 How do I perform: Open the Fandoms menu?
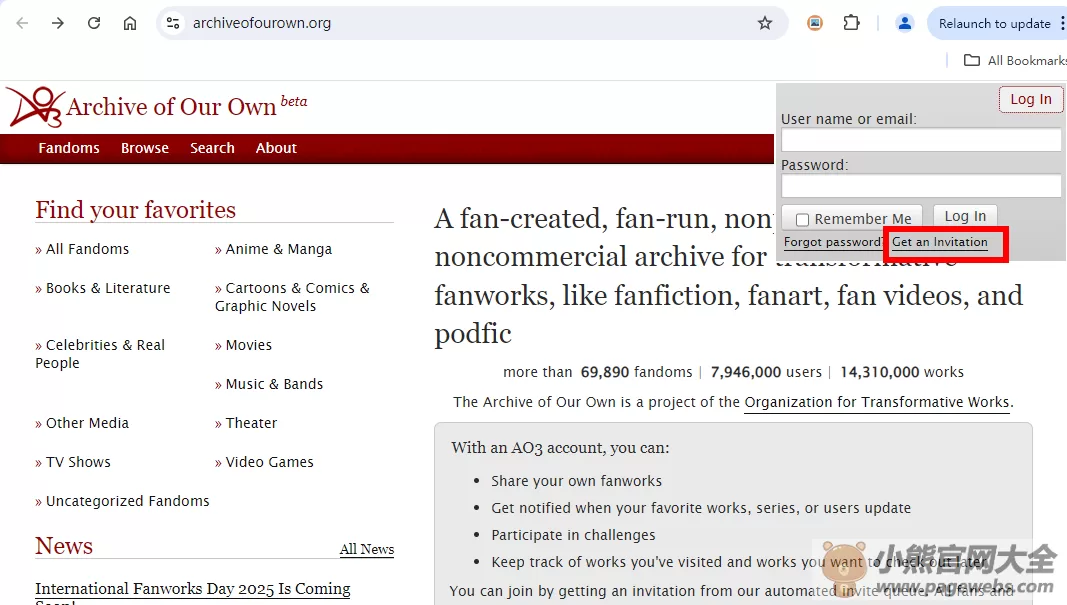click(69, 148)
